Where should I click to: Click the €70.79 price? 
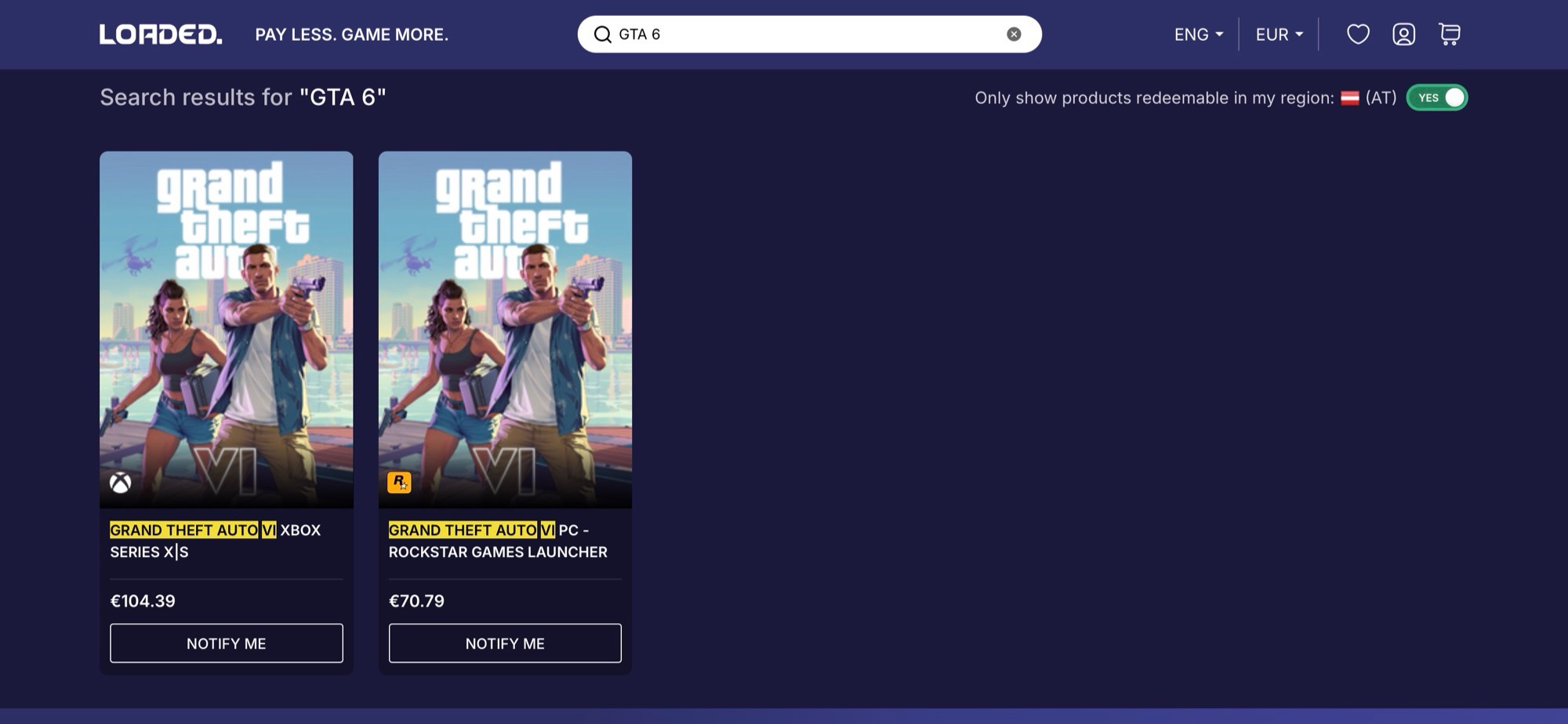416,601
